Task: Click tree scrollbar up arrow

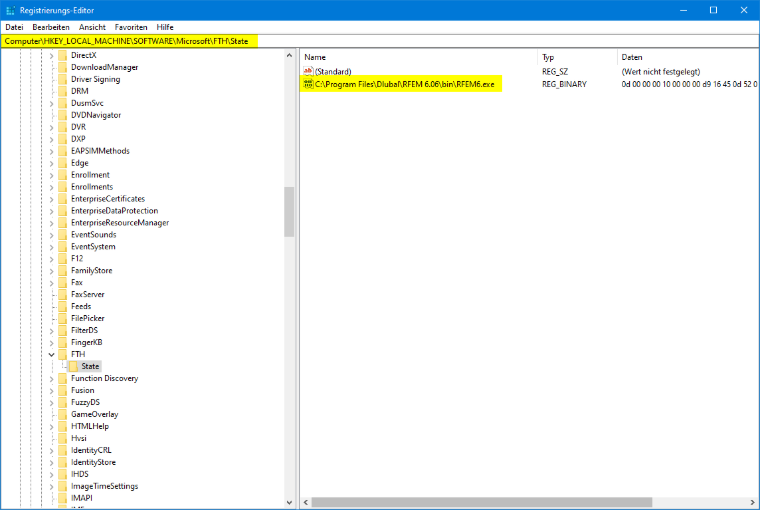Action: pyautogui.click(x=289, y=55)
